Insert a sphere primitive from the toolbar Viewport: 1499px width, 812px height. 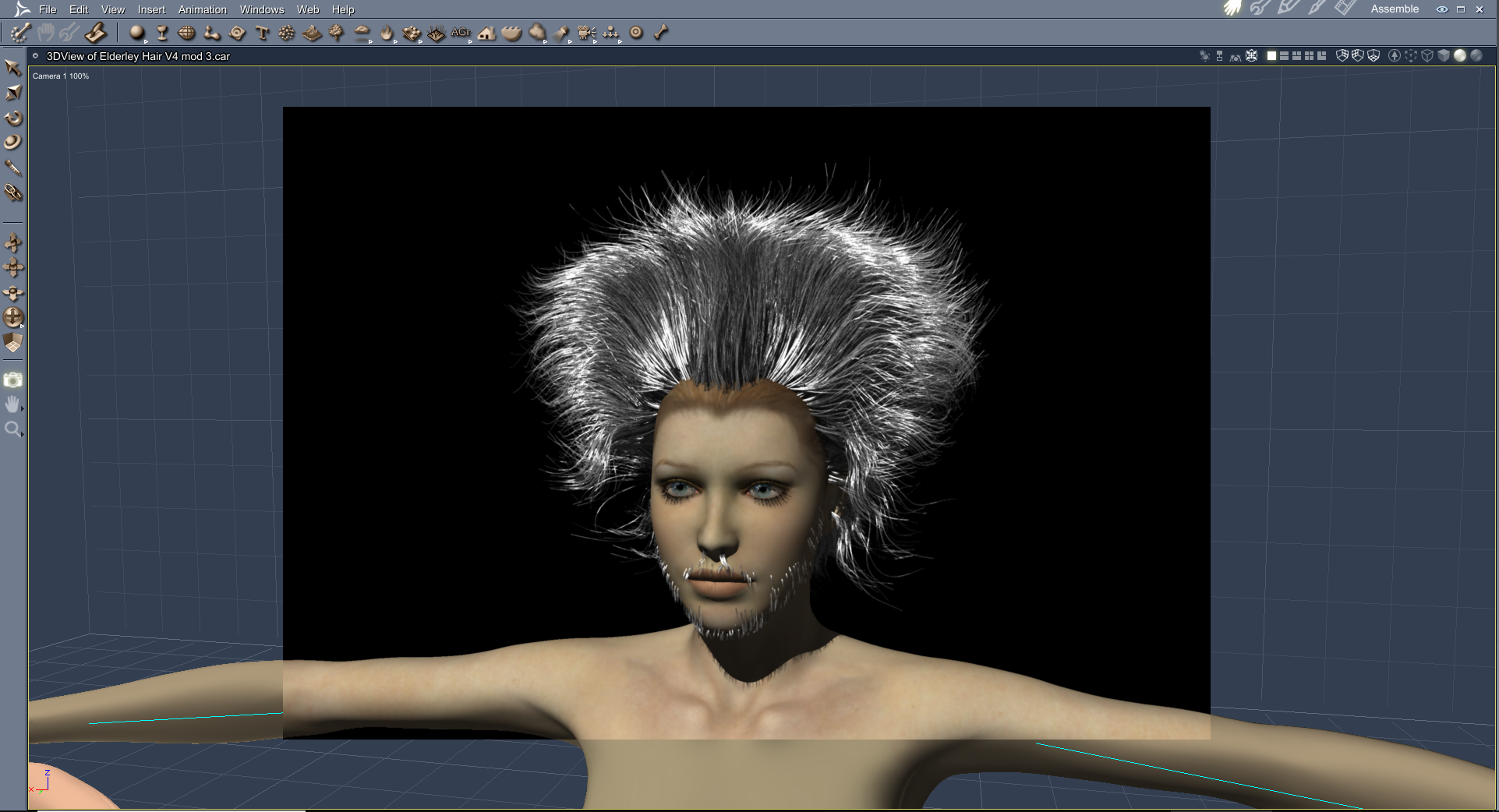tap(137, 33)
